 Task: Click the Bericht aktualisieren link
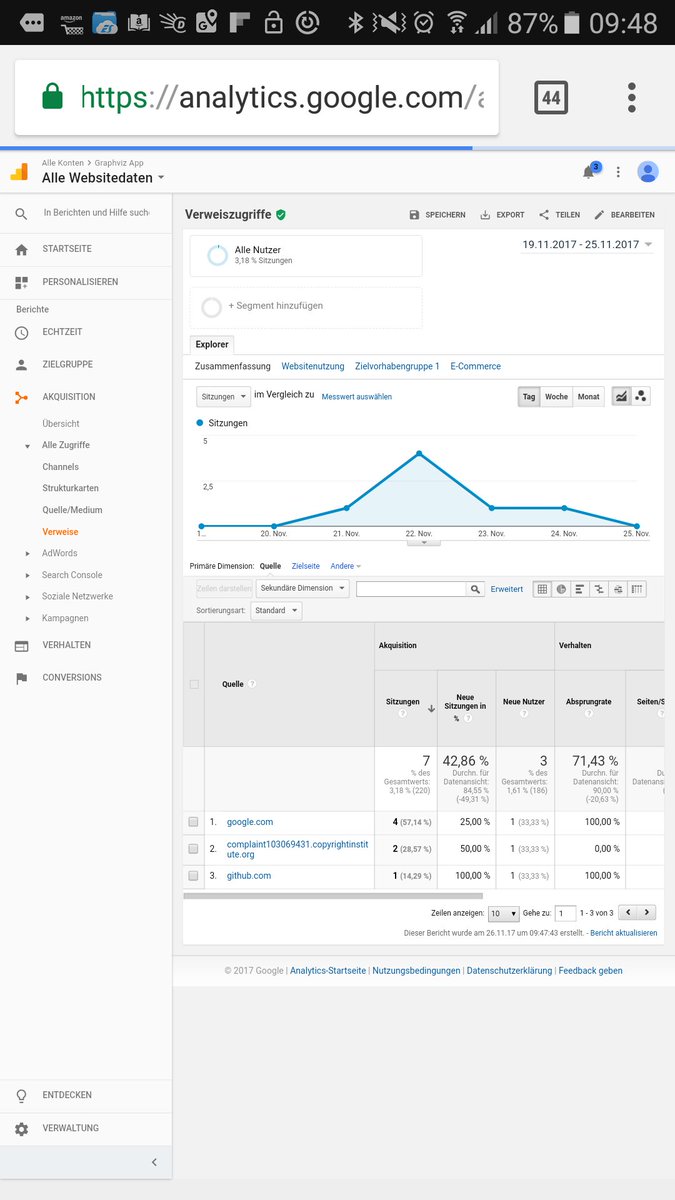click(624, 933)
